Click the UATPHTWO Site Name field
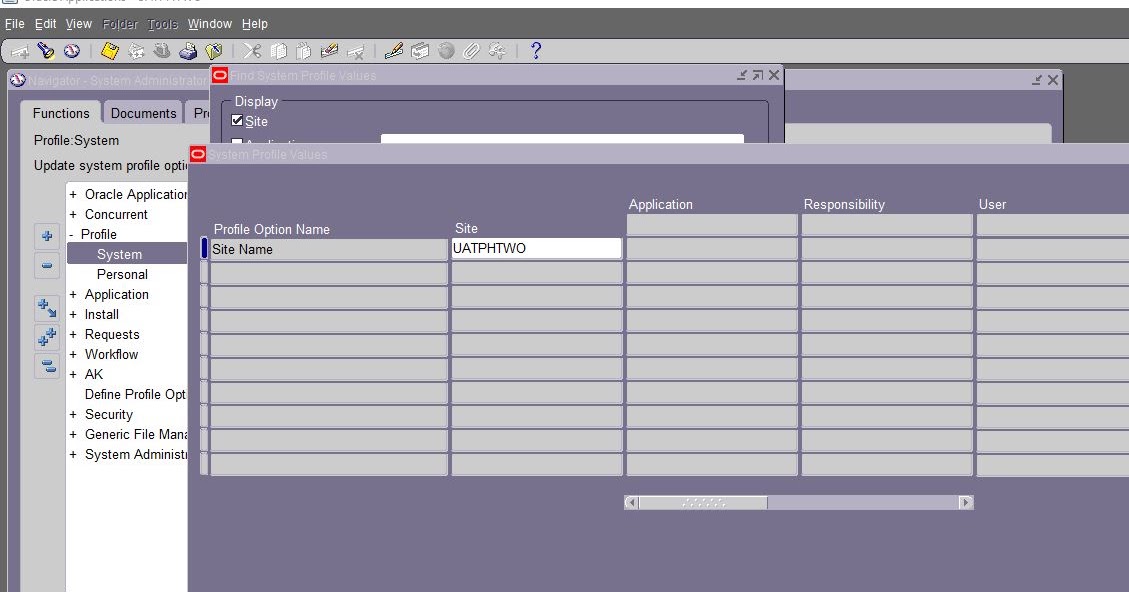The image size is (1129, 592). pos(537,248)
